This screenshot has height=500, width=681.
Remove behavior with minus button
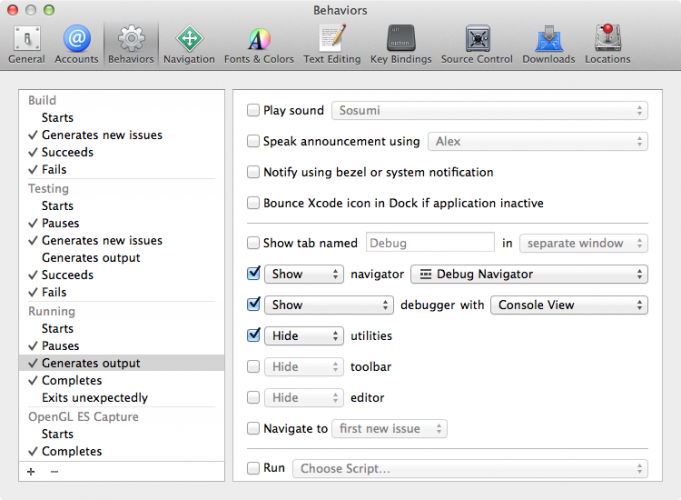point(54,472)
